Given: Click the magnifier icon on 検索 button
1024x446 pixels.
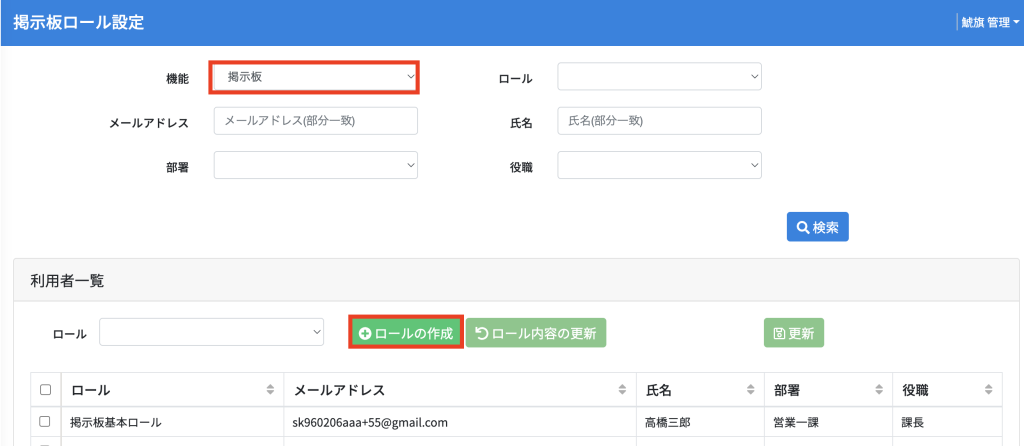Looking at the screenshot, I should (x=803, y=227).
